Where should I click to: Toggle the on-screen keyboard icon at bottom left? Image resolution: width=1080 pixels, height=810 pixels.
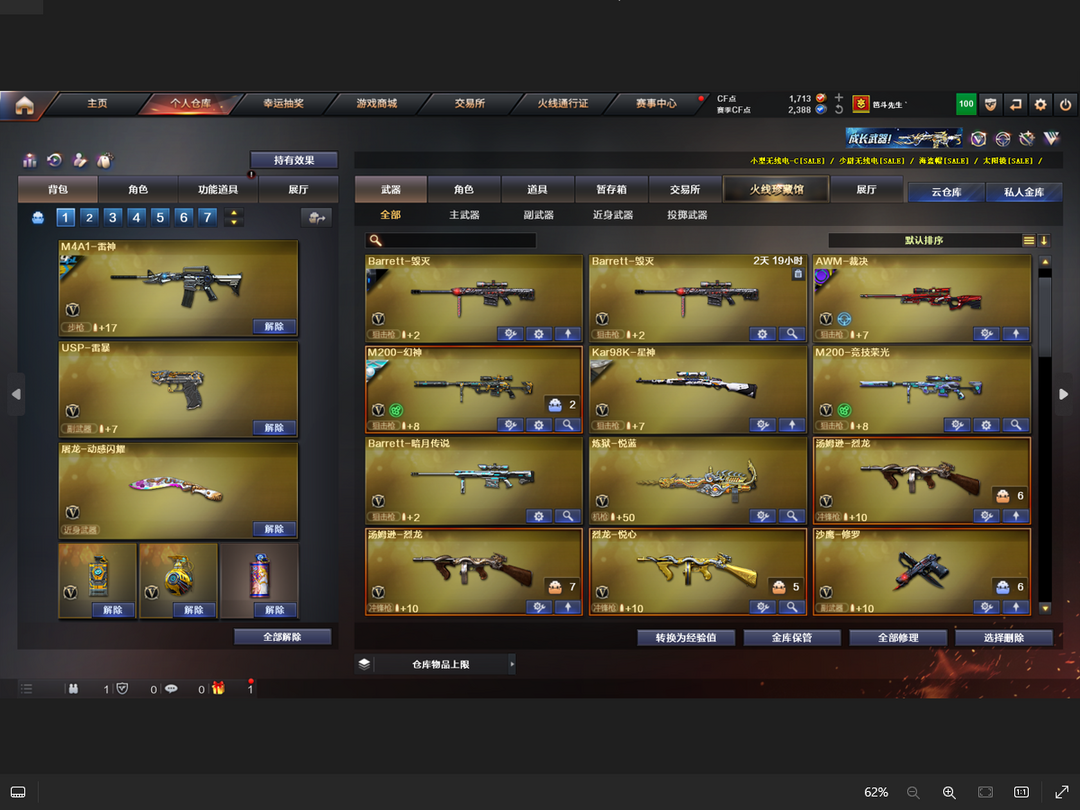coord(18,792)
